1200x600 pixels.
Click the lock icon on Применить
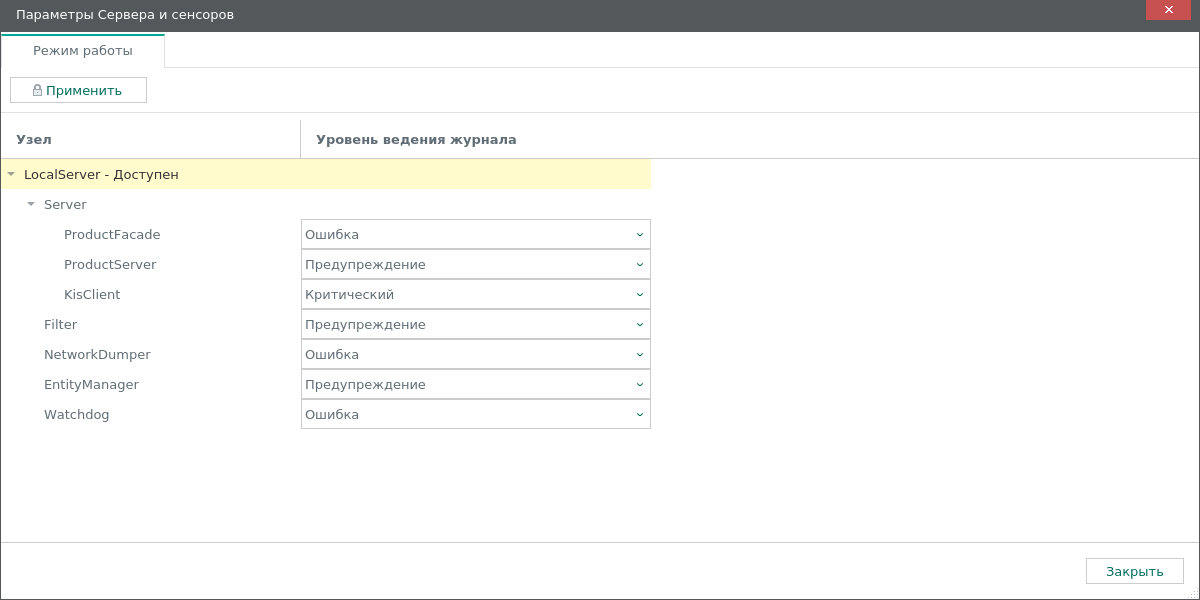[37, 90]
